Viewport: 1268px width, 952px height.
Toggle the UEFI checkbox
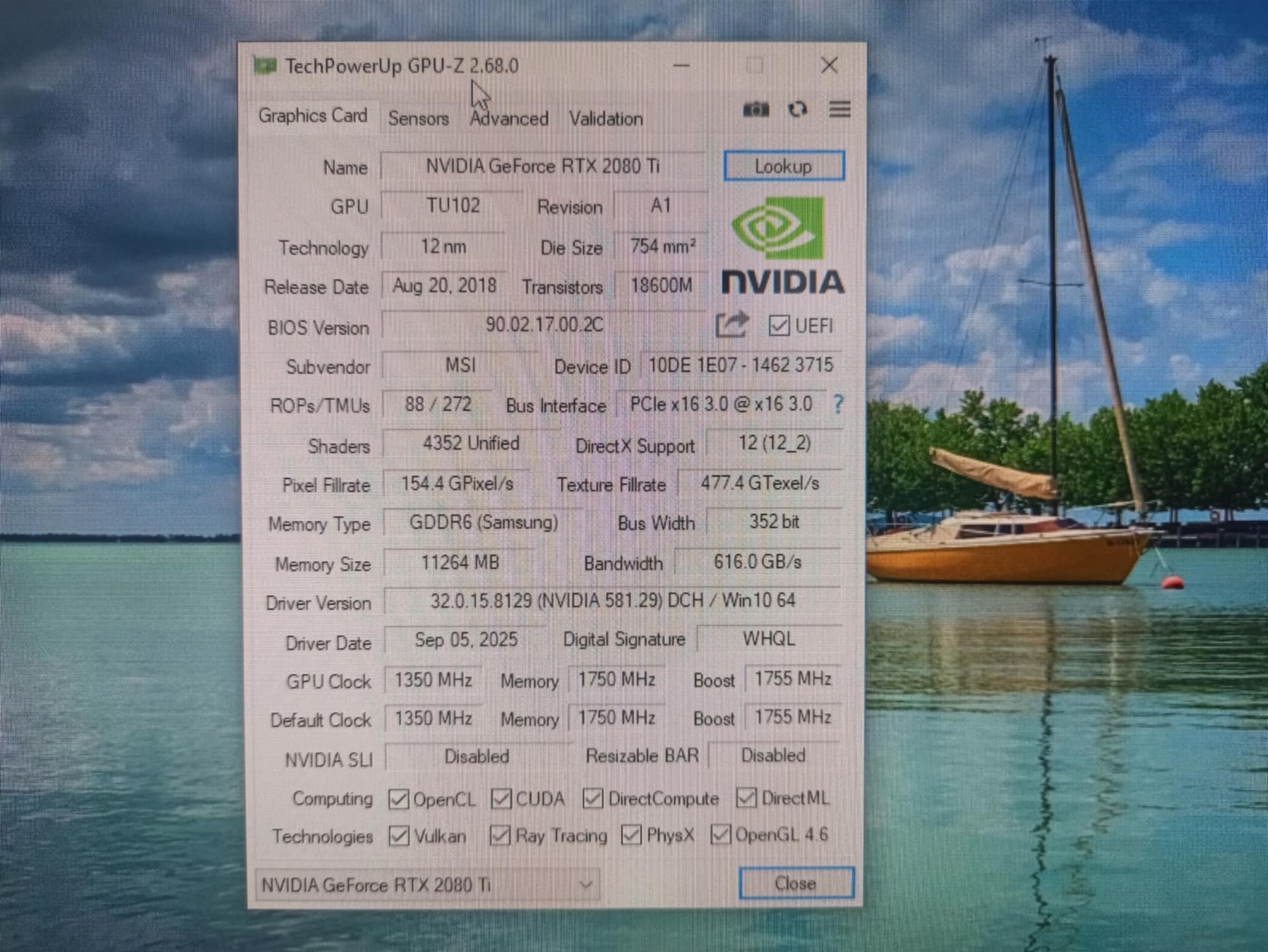(x=779, y=326)
